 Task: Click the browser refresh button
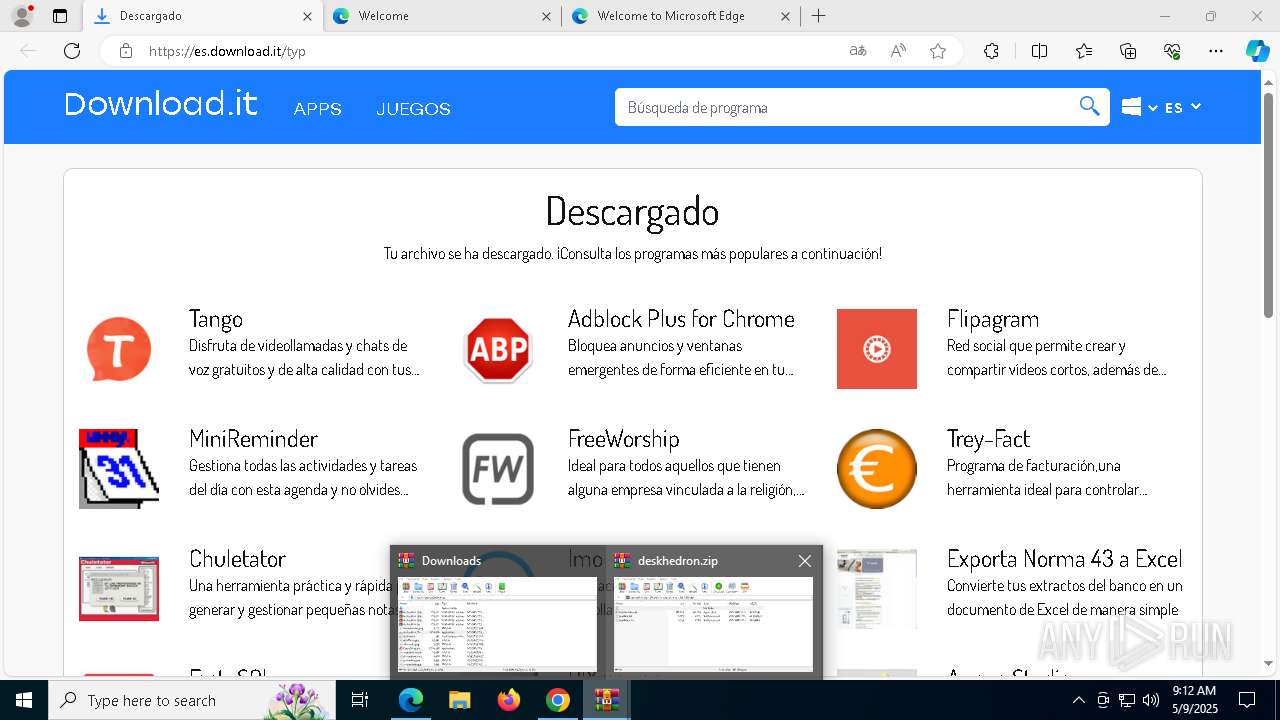pos(72,51)
